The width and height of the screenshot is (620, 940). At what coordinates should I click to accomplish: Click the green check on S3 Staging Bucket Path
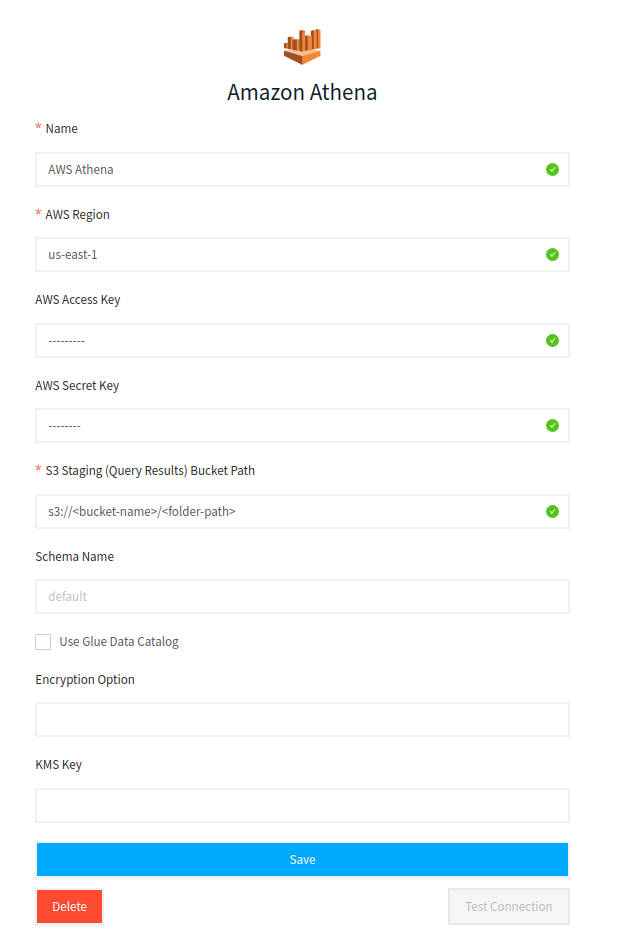click(552, 511)
